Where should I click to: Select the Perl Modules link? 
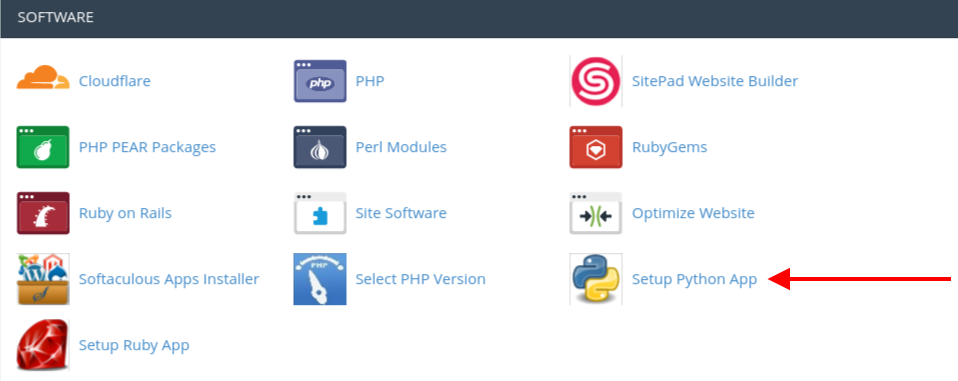point(401,147)
